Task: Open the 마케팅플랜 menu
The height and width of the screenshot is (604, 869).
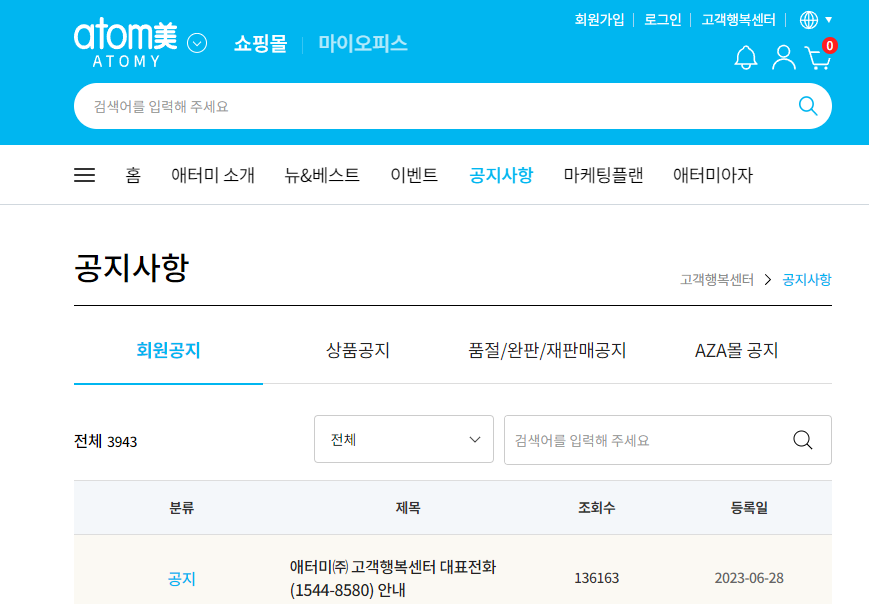Action: click(x=603, y=175)
